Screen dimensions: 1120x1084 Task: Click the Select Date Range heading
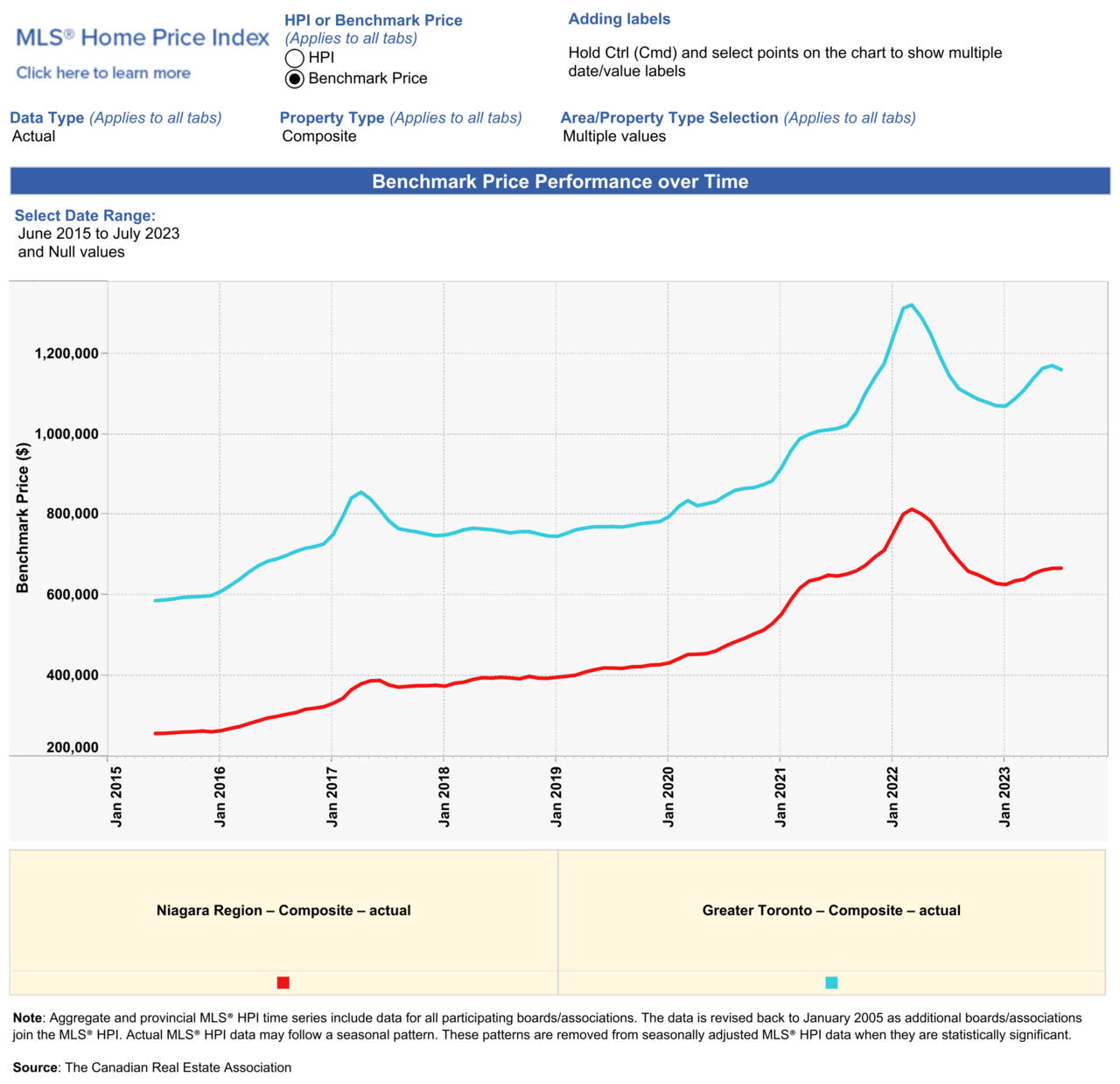point(85,216)
